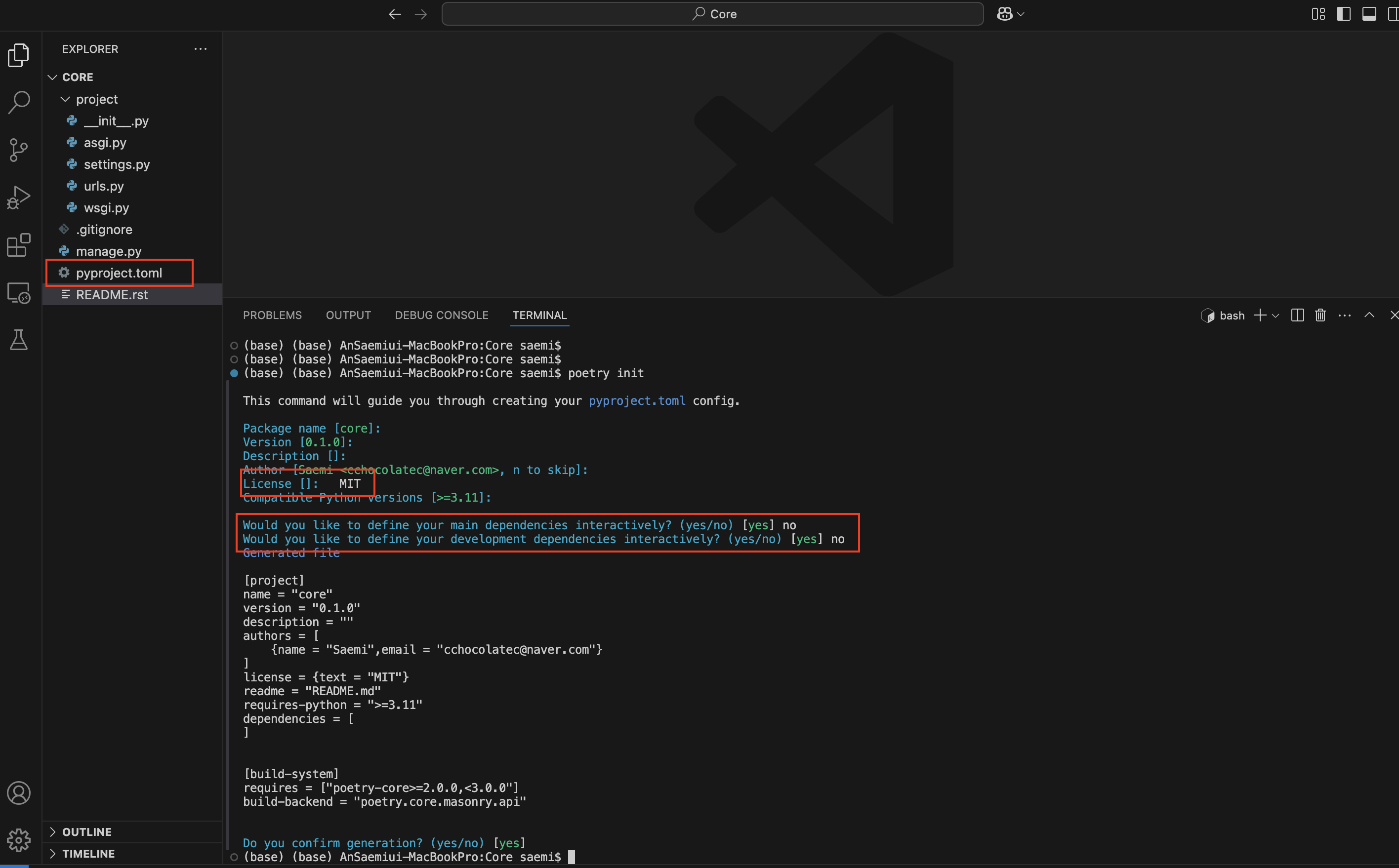
Task: Switch to the DEBUG CONSOLE tab
Action: (x=441, y=315)
